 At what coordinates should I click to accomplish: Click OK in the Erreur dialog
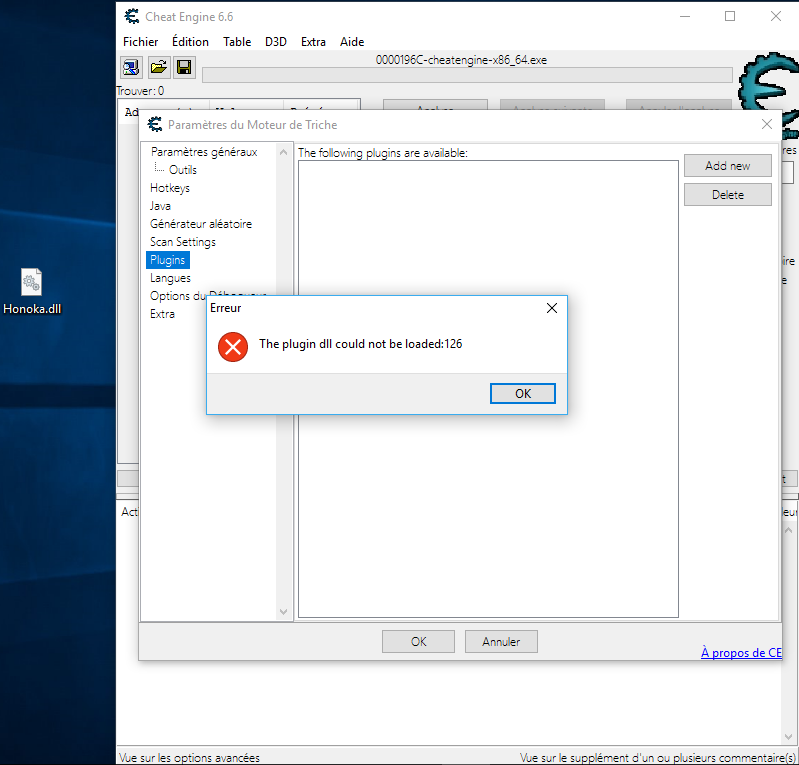click(x=523, y=393)
